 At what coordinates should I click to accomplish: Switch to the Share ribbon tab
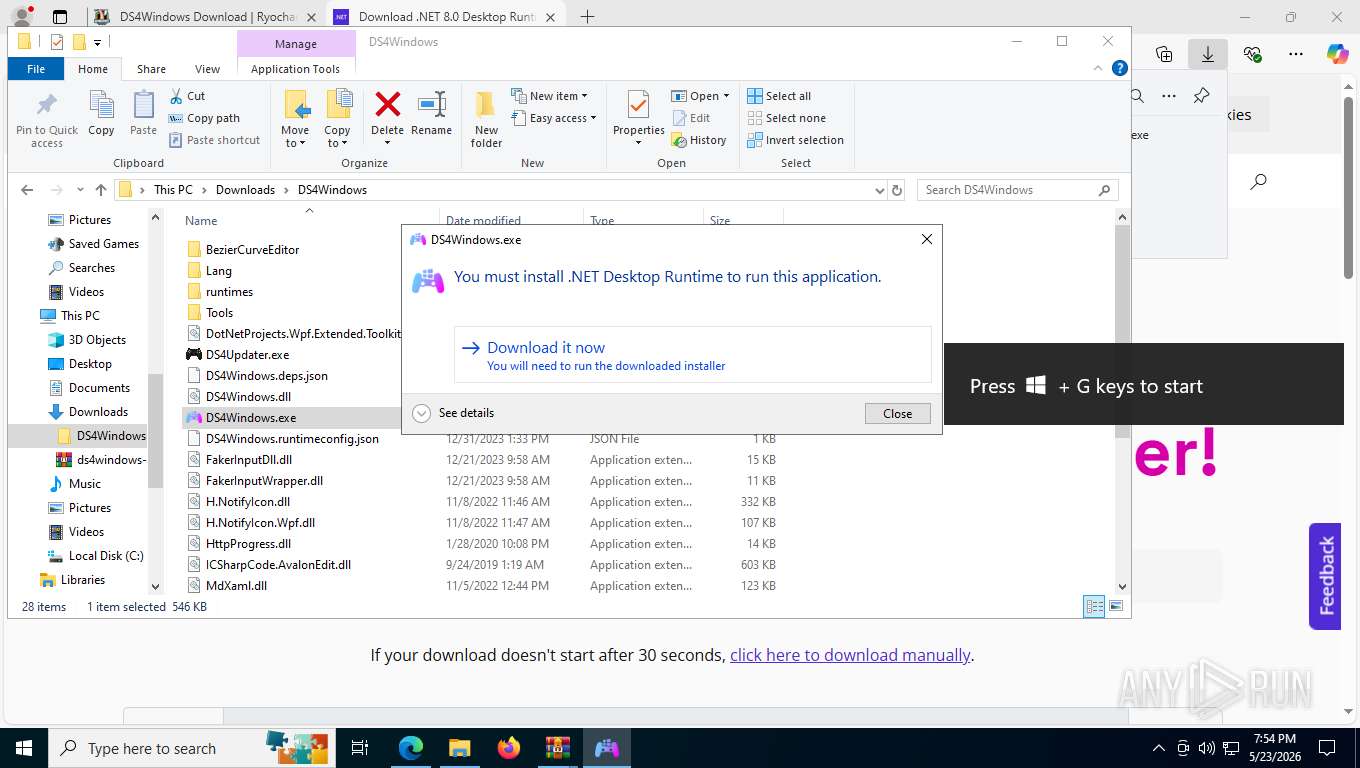[152, 69]
